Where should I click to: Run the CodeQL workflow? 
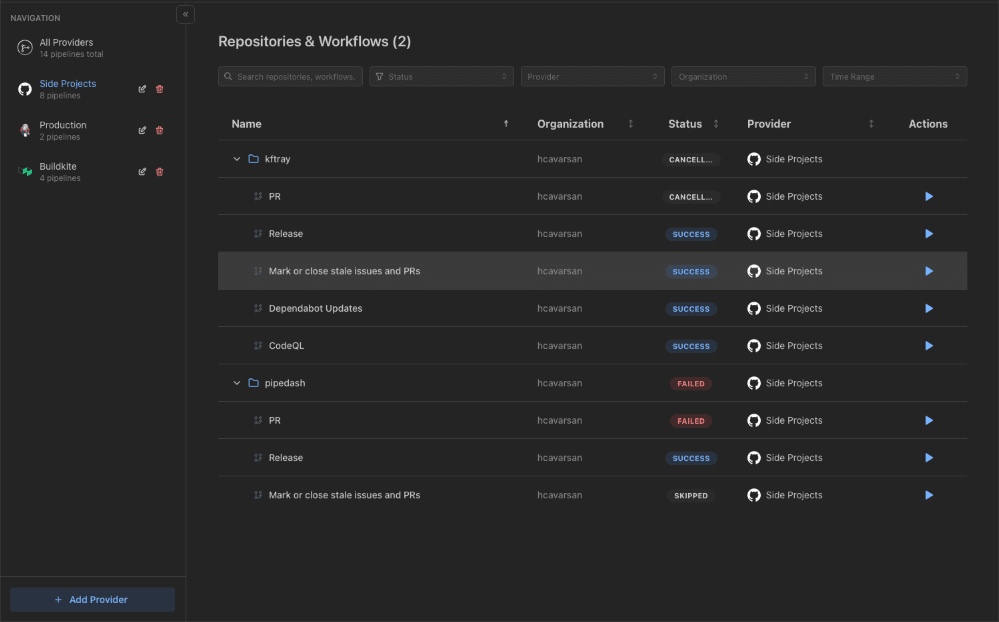pos(928,346)
